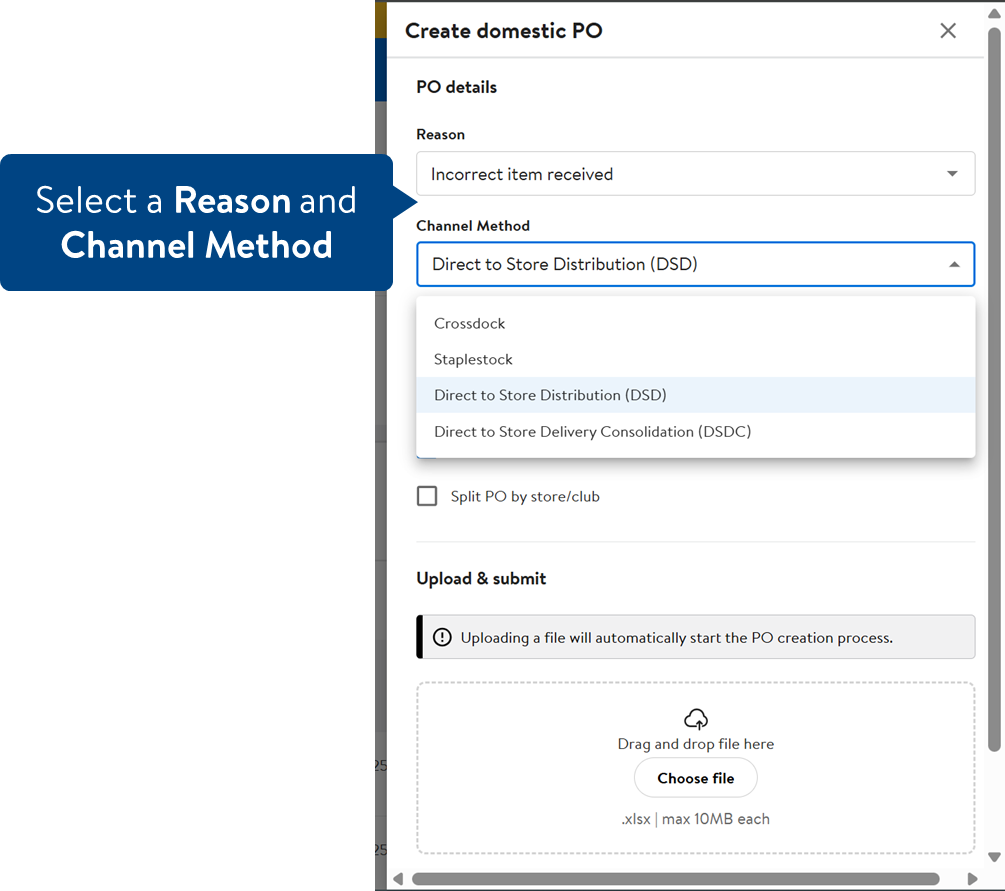Select Staplestock channel method
The height and width of the screenshot is (891, 1005).
tap(695, 360)
